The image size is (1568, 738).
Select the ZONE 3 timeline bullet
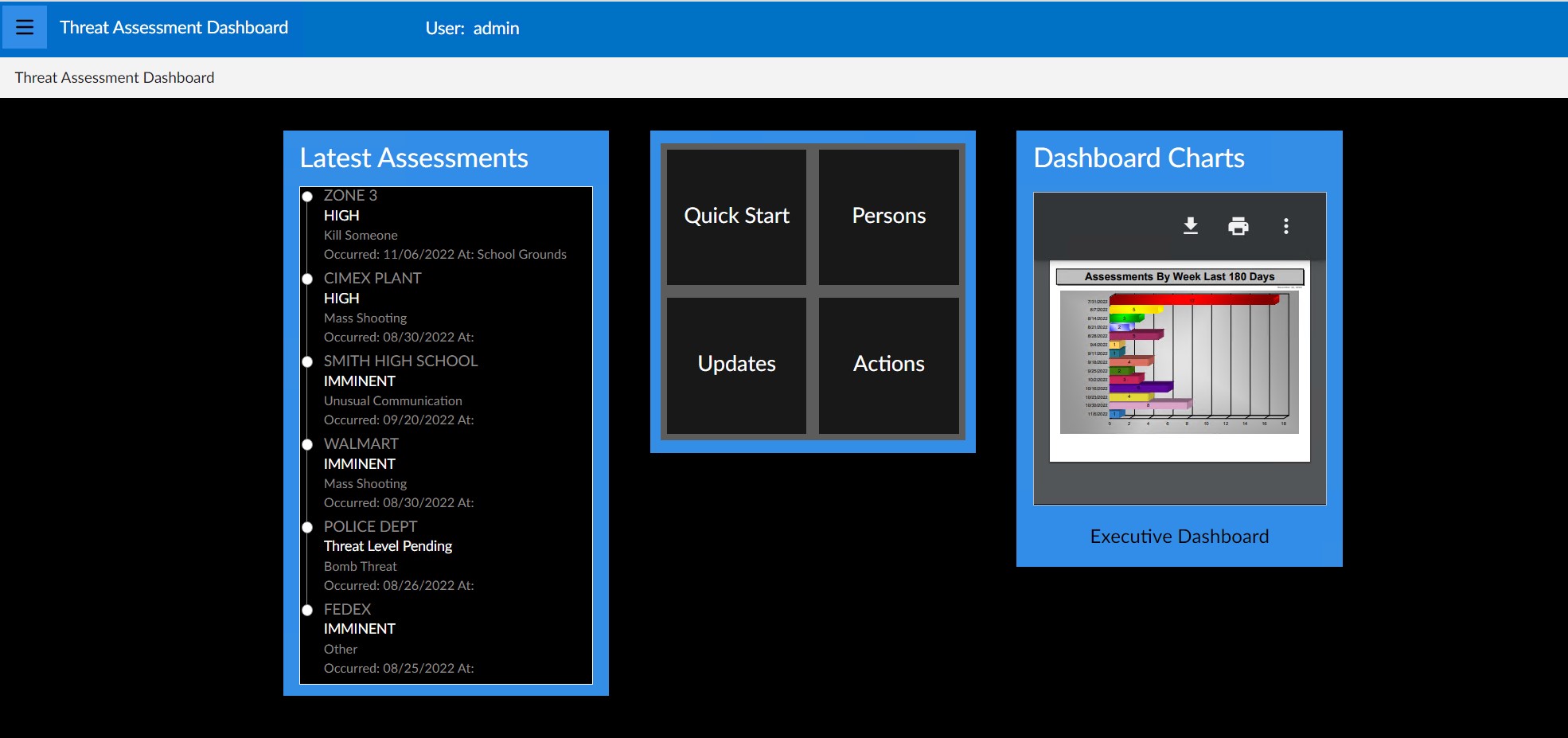click(307, 196)
